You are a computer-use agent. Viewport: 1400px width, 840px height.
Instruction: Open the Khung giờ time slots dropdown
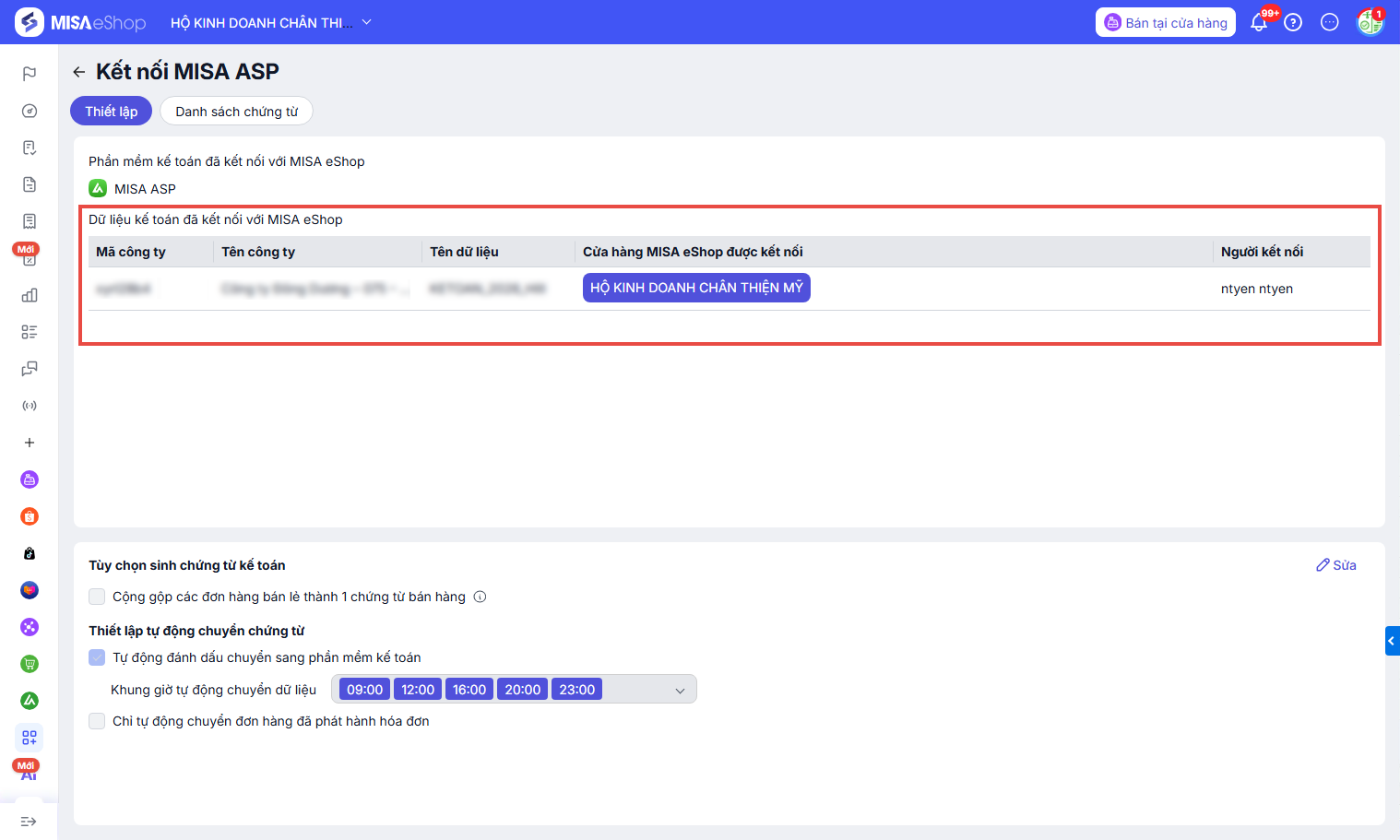pyautogui.click(x=680, y=690)
